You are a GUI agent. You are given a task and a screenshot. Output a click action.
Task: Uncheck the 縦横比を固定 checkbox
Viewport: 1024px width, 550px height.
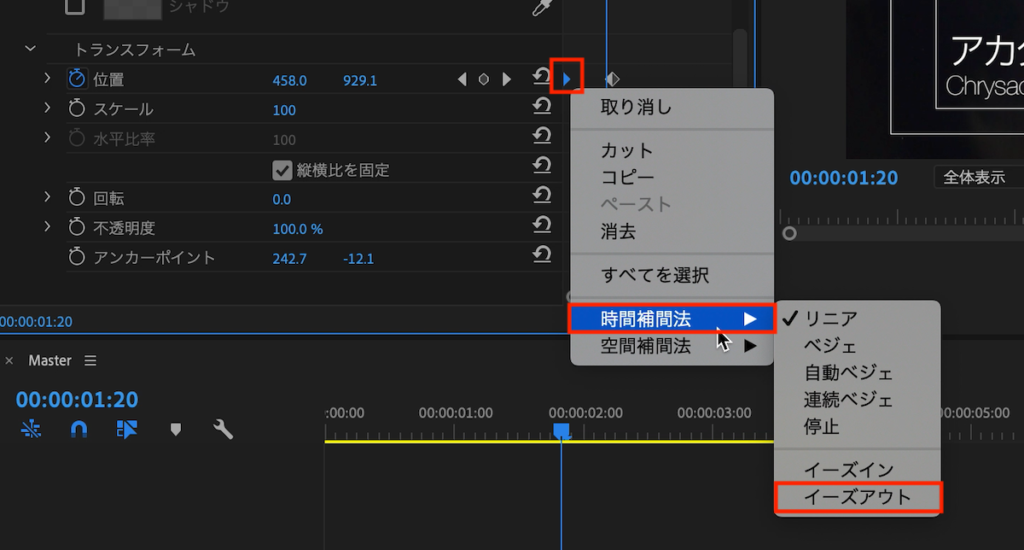[x=282, y=170]
